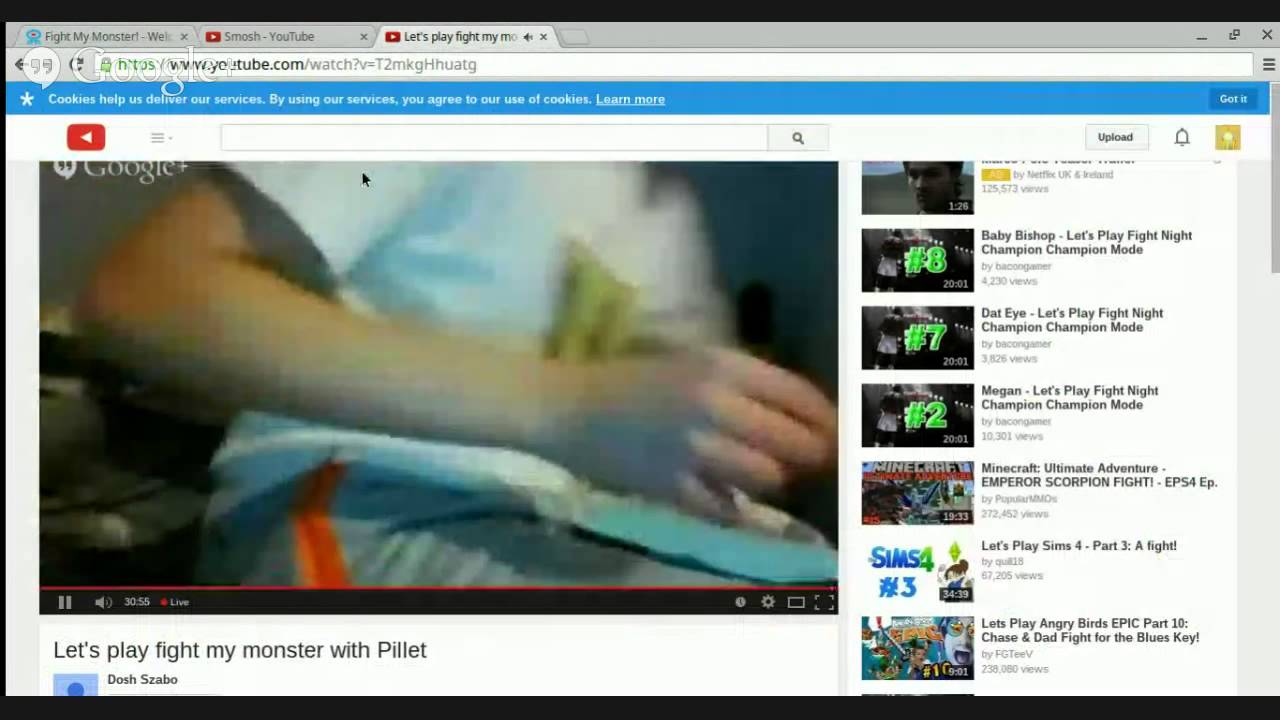Open the Chrome menu icon

[1268, 64]
